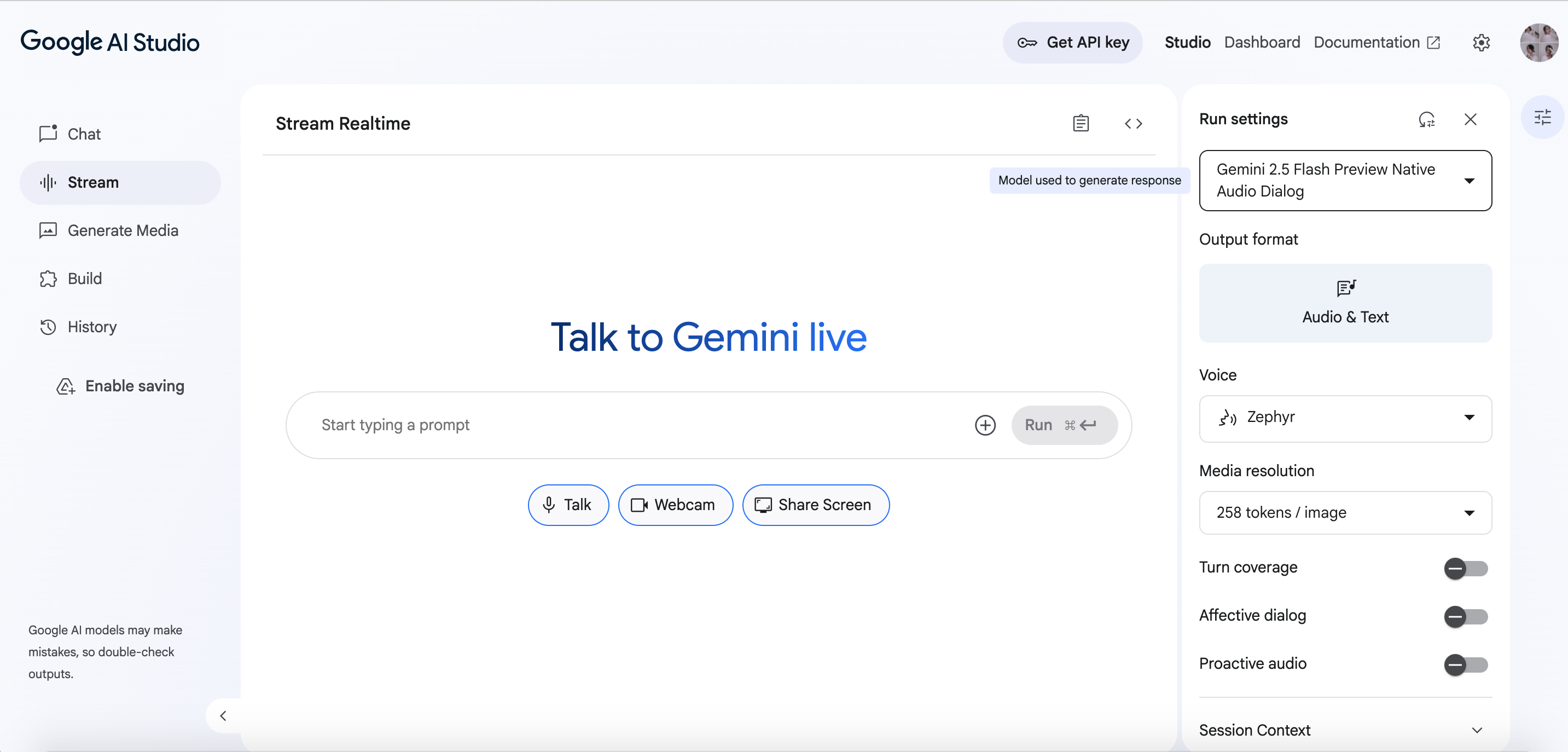The height and width of the screenshot is (752, 1568).
Task: Open the model selection dropdown
Action: click(x=1345, y=180)
